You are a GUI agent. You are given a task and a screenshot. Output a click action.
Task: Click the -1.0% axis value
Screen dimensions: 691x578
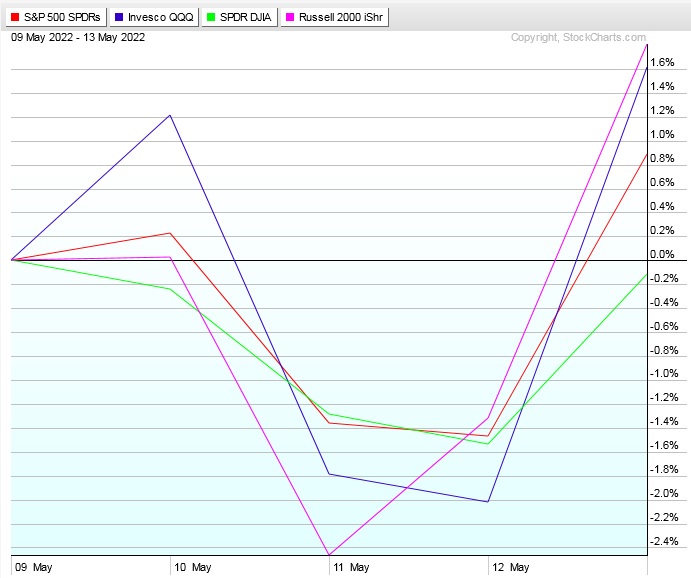coord(664,374)
